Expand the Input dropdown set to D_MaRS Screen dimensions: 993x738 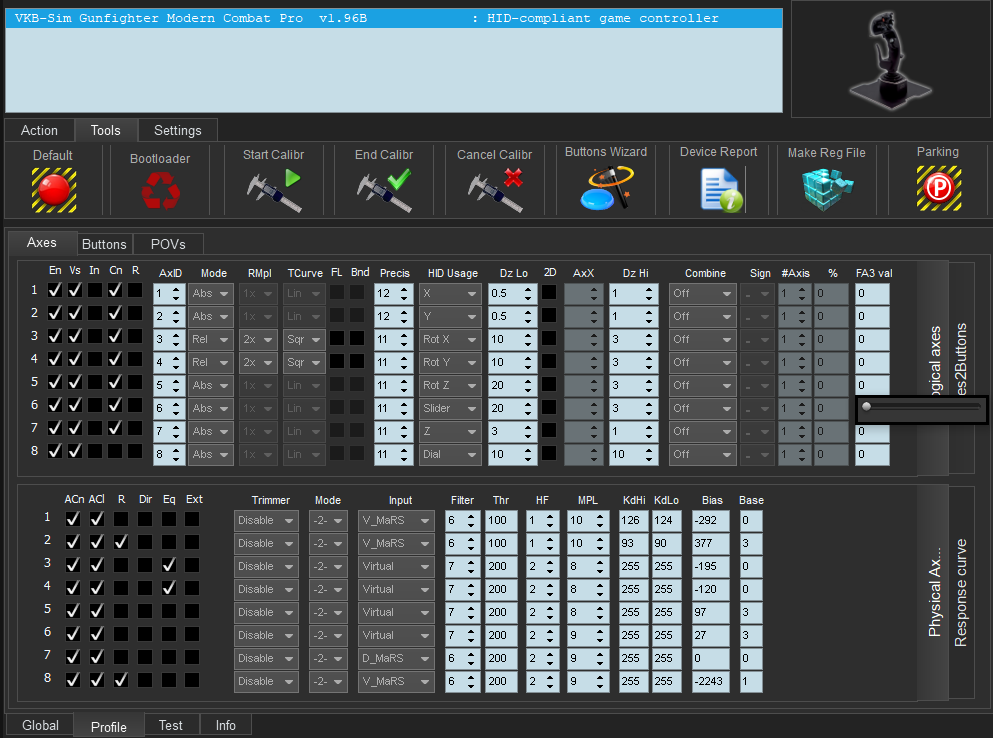tap(396, 658)
